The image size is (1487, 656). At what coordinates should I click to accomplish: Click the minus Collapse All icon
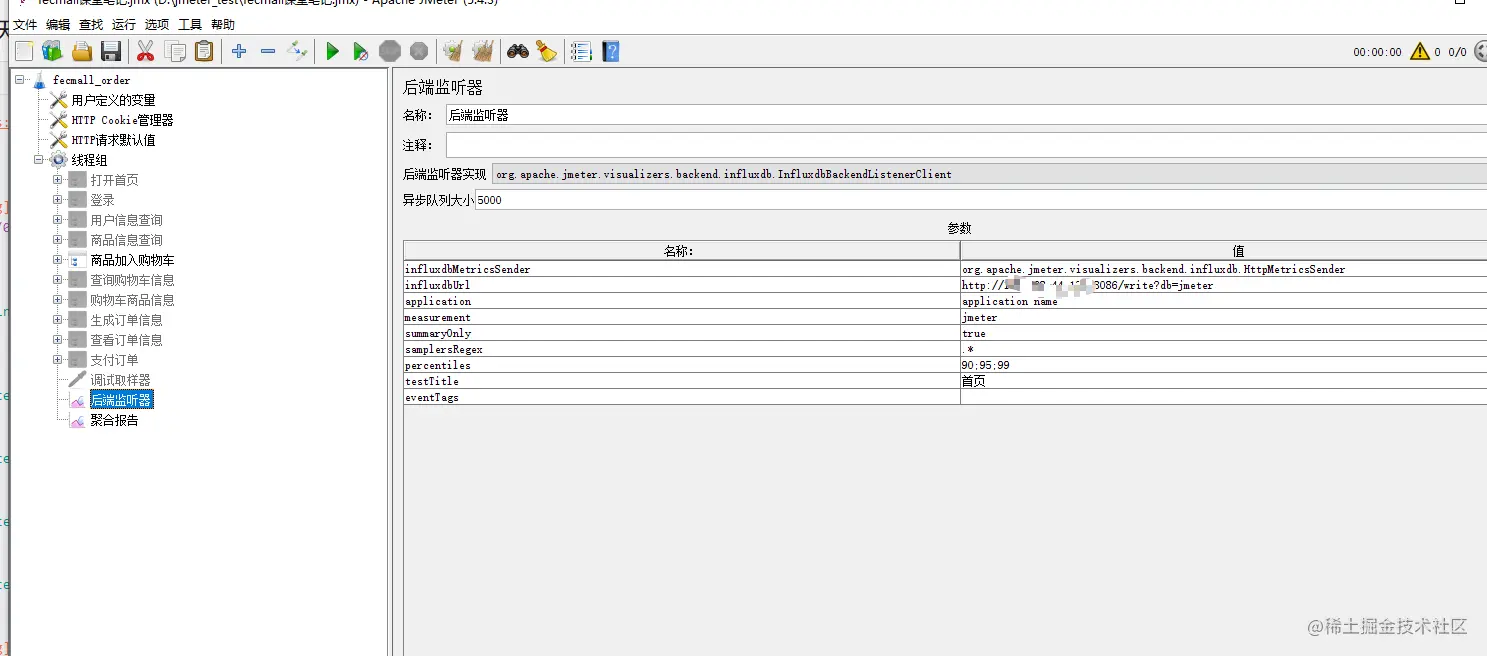[x=268, y=51]
